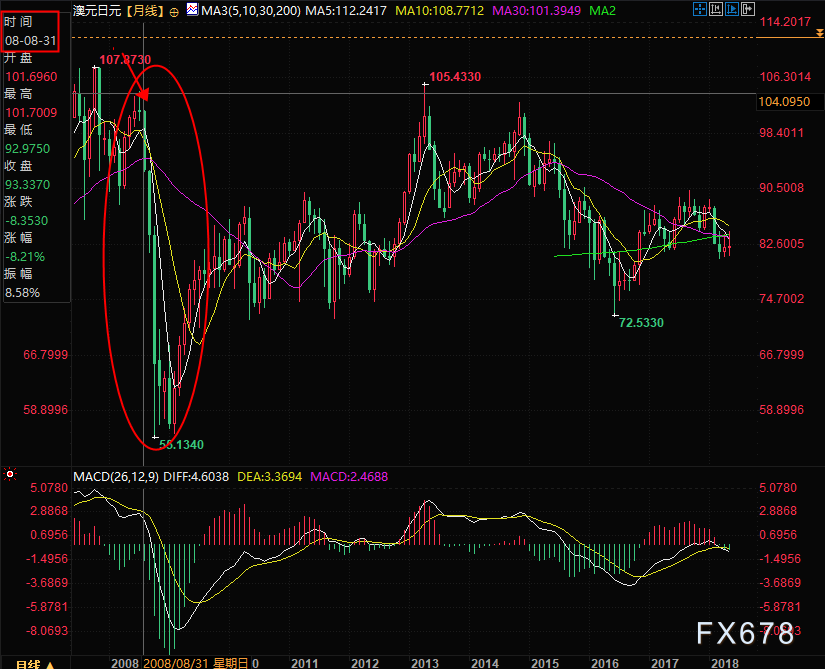Click the 2008/08/31 date label
Viewport: 825px width, 669px height.
(176, 663)
